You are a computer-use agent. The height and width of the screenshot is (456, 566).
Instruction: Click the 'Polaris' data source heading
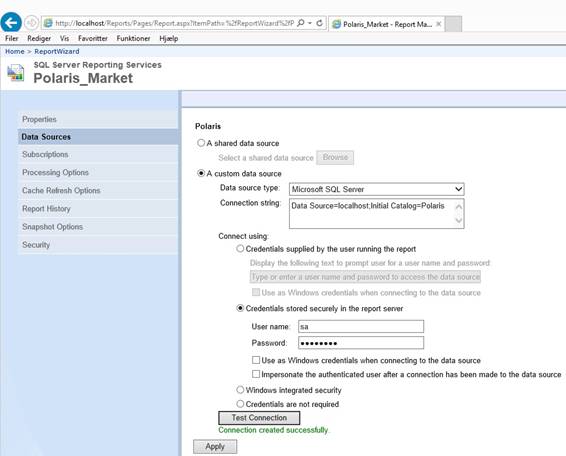(x=208, y=126)
